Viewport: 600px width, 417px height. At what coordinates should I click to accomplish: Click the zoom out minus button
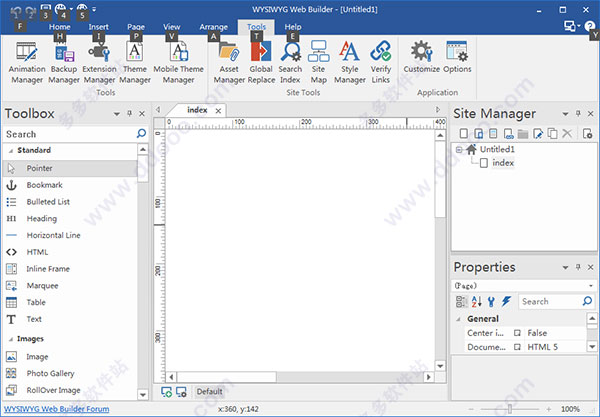click(x=471, y=409)
